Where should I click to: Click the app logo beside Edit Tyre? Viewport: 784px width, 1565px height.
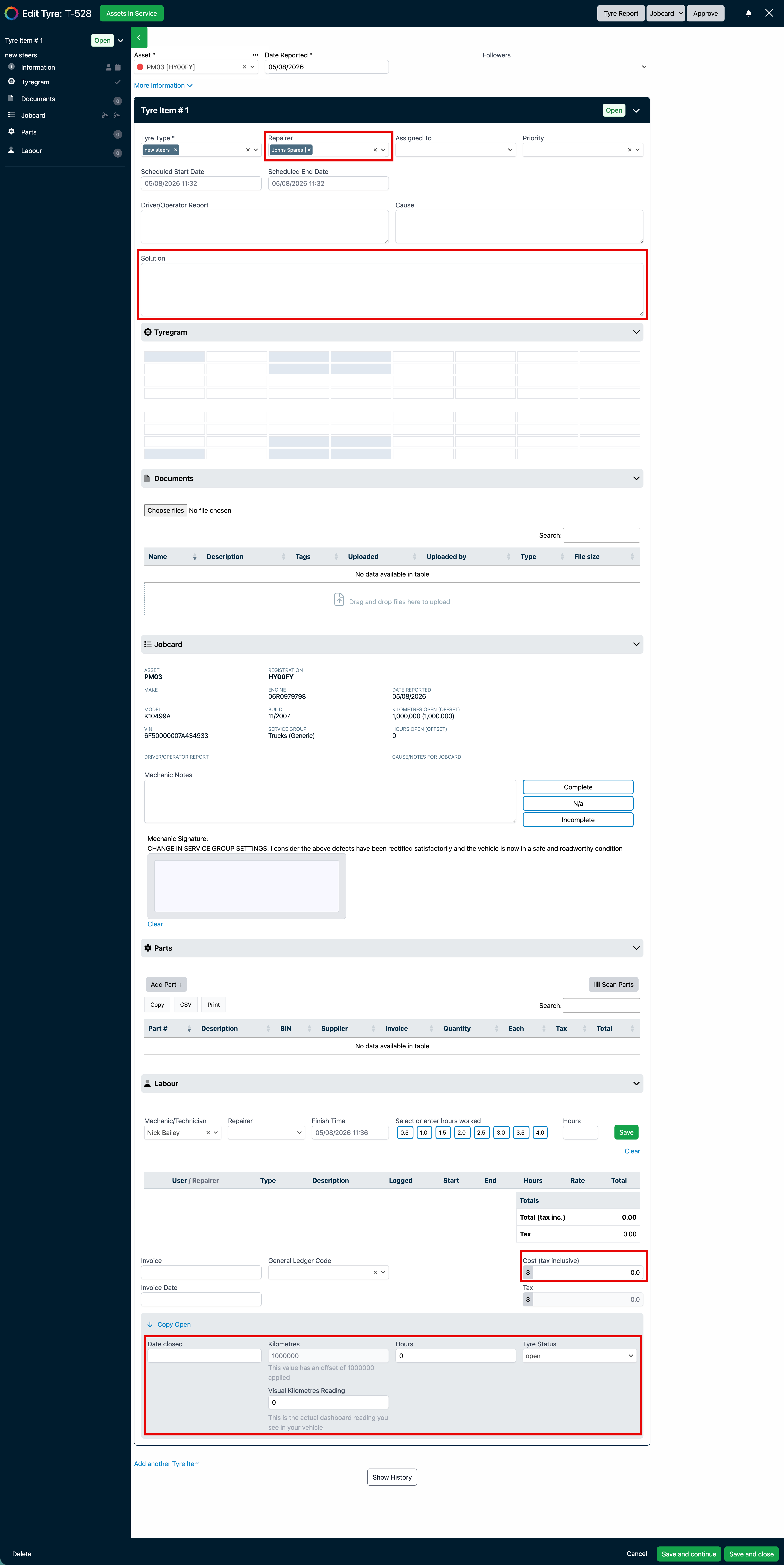click(11, 13)
